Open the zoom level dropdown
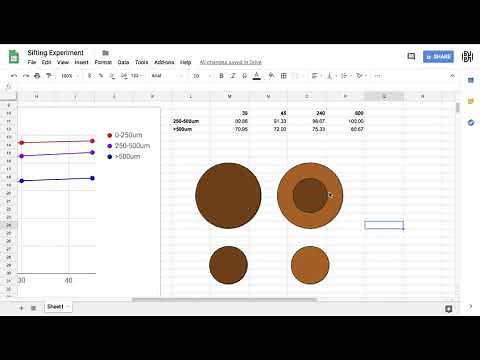 tap(70, 76)
